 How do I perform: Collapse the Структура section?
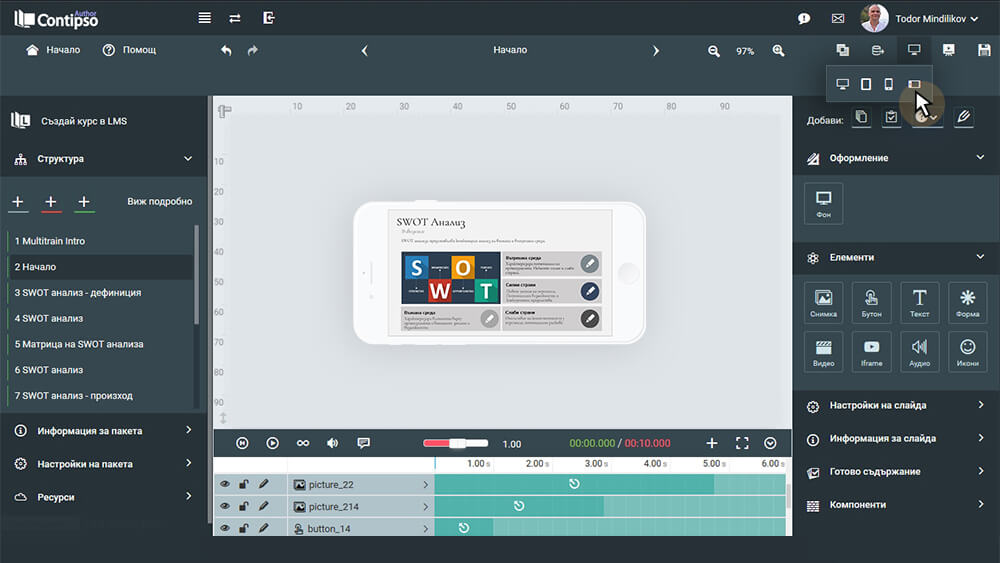pos(188,159)
